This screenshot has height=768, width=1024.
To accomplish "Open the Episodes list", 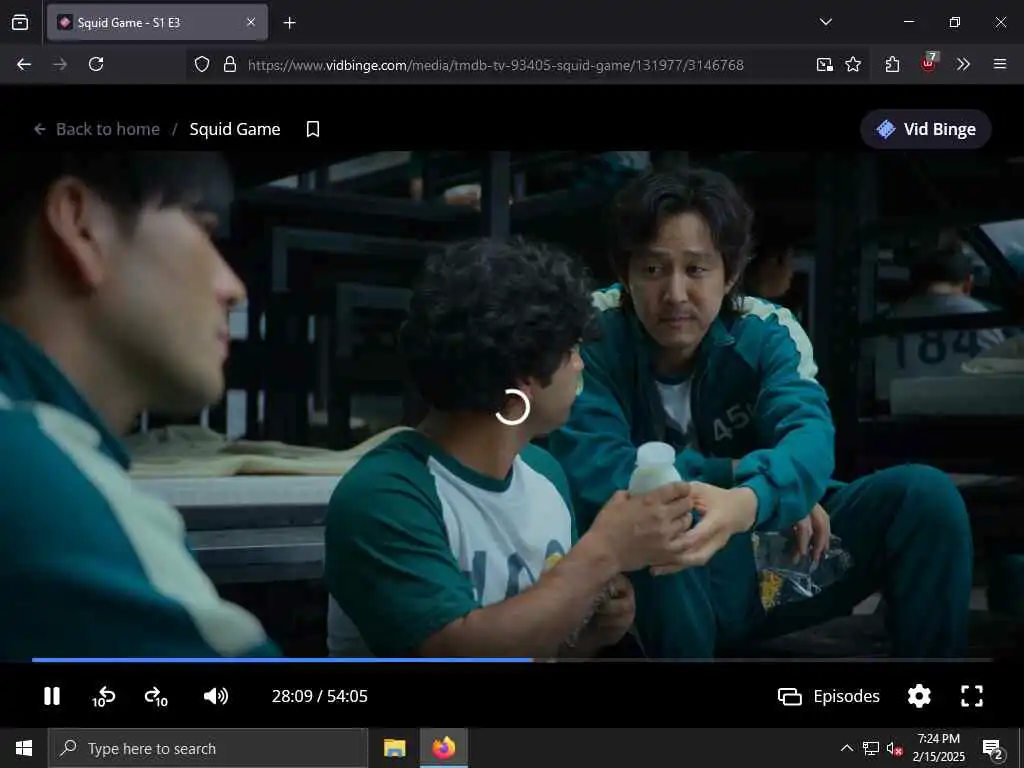I will tap(829, 696).
